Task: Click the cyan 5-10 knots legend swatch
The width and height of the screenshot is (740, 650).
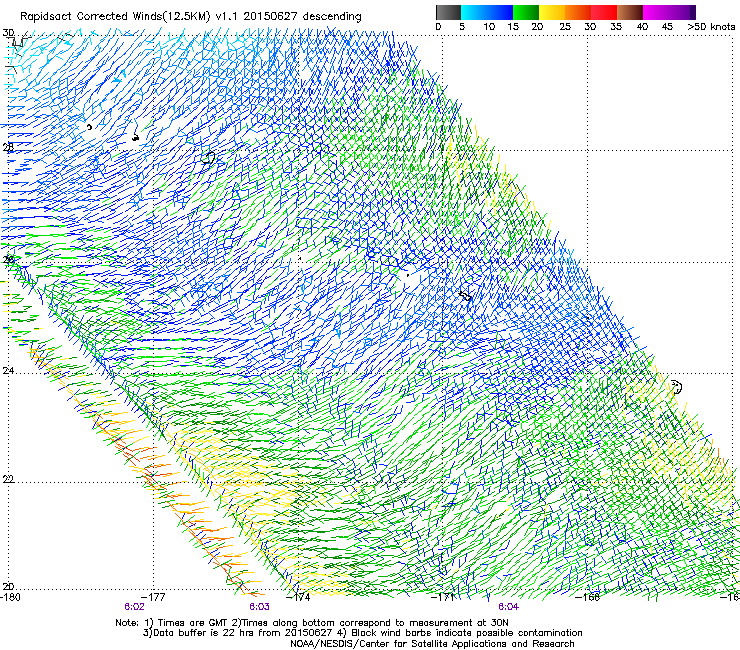Action: point(474,12)
